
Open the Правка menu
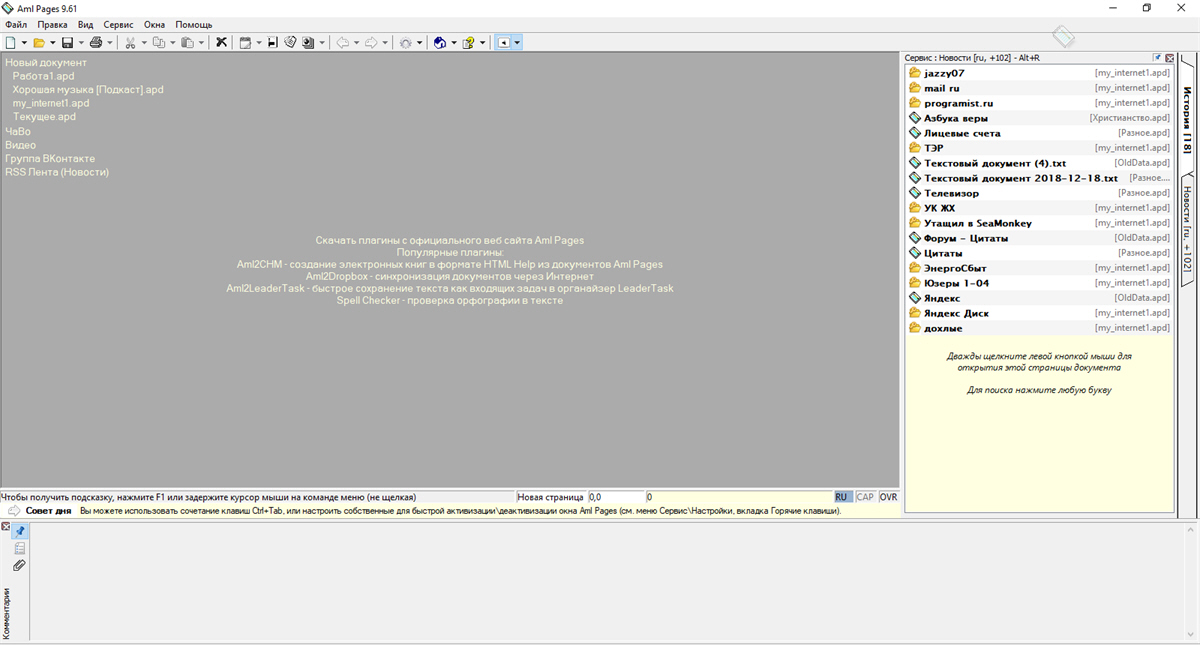pyautogui.click(x=52, y=24)
